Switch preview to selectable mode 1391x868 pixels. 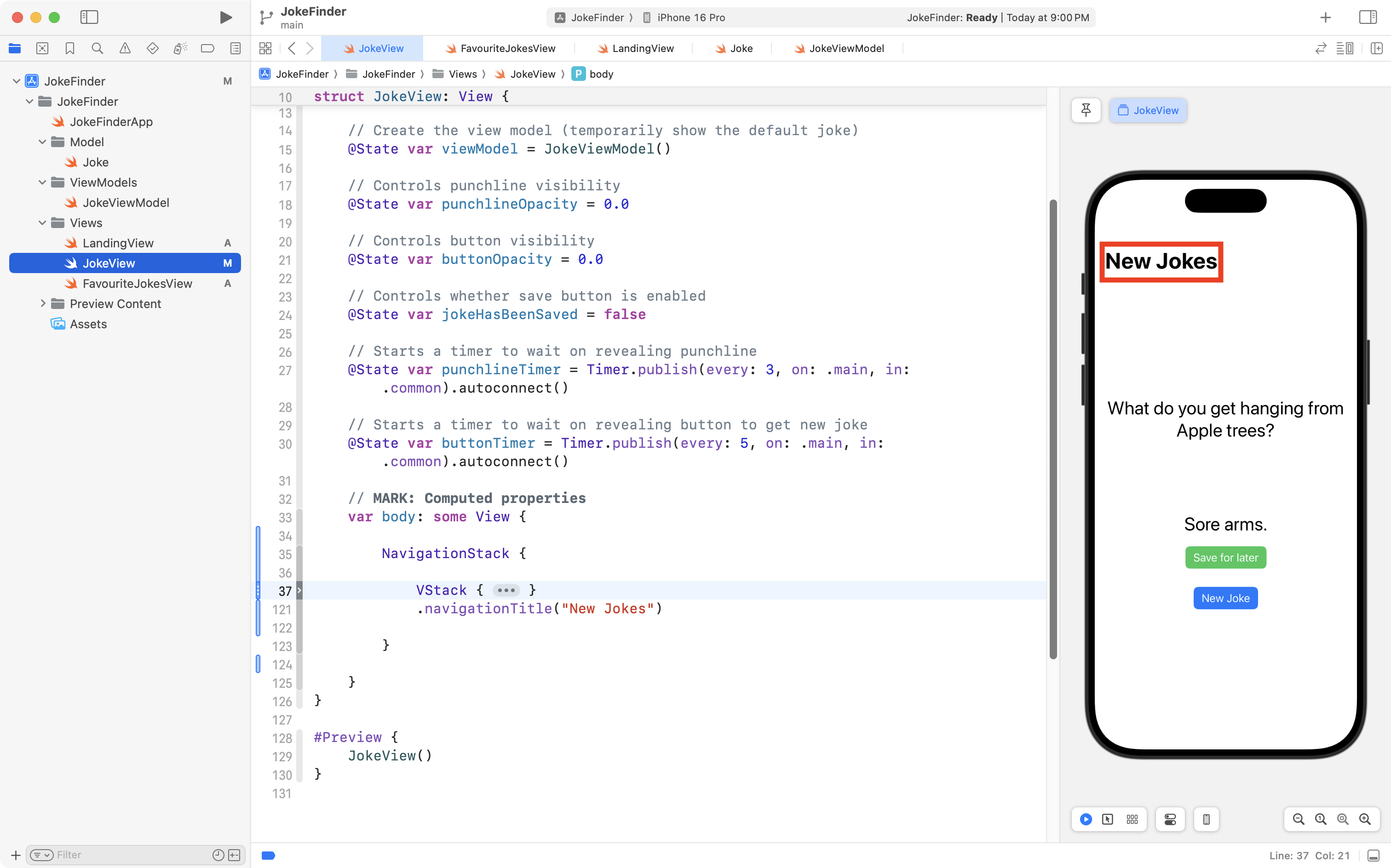coord(1107,819)
